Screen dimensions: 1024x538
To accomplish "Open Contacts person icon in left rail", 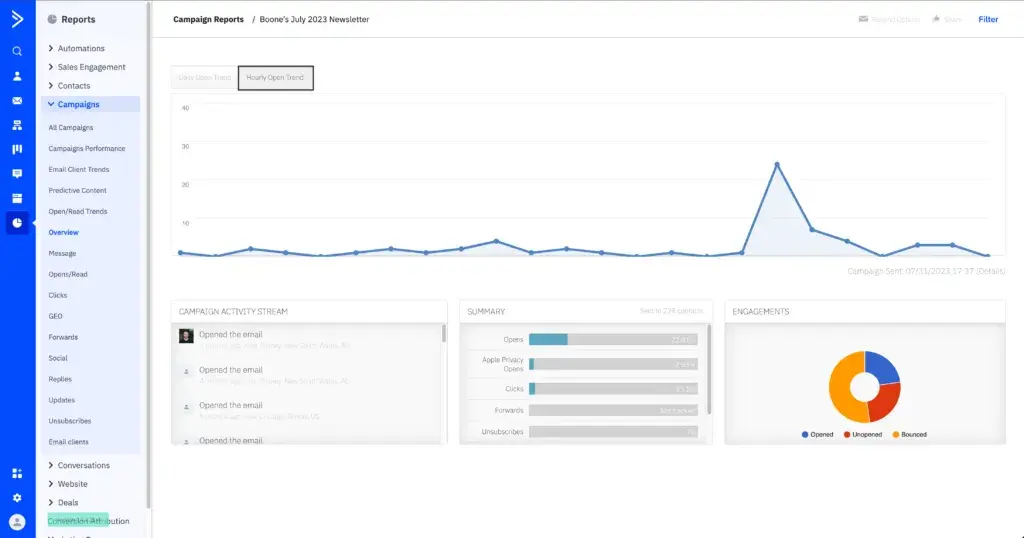I will click(x=17, y=76).
